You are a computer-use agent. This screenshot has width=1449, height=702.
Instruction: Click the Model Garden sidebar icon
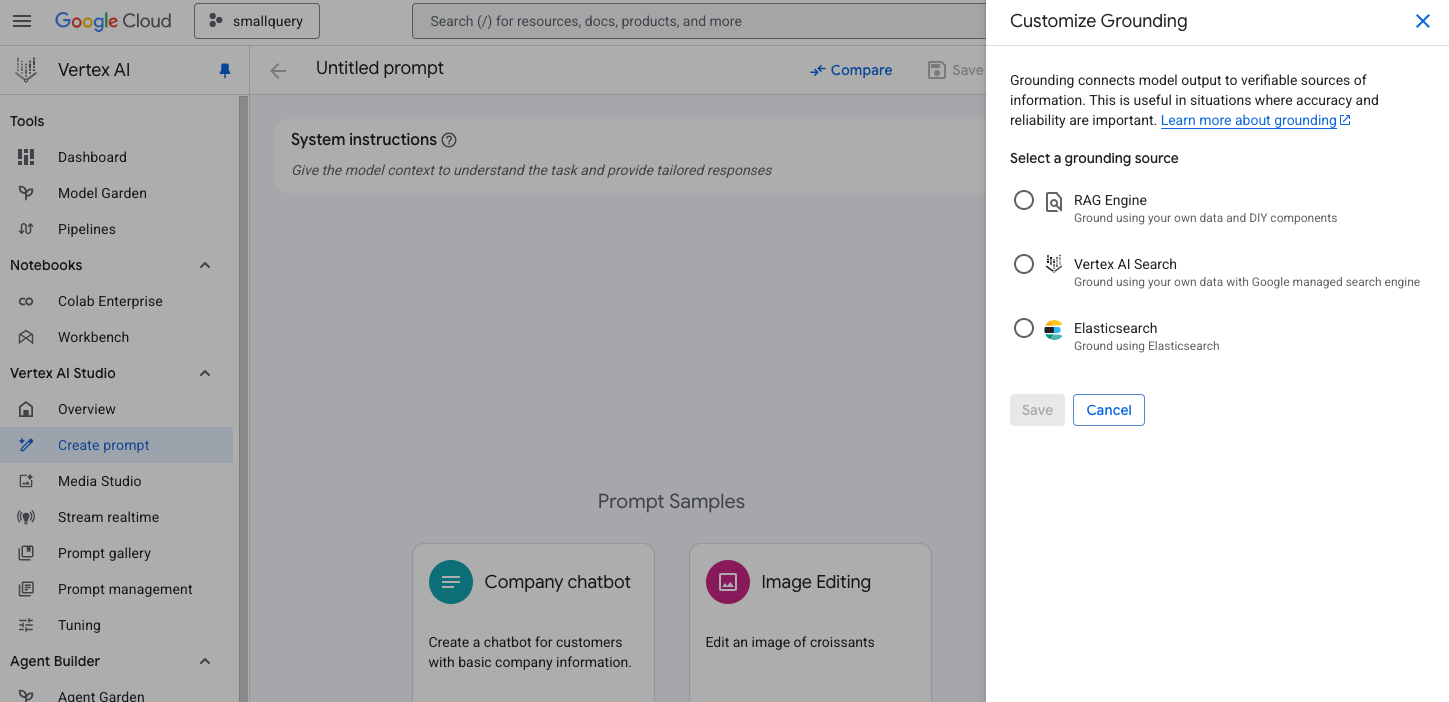tap(26, 193)
